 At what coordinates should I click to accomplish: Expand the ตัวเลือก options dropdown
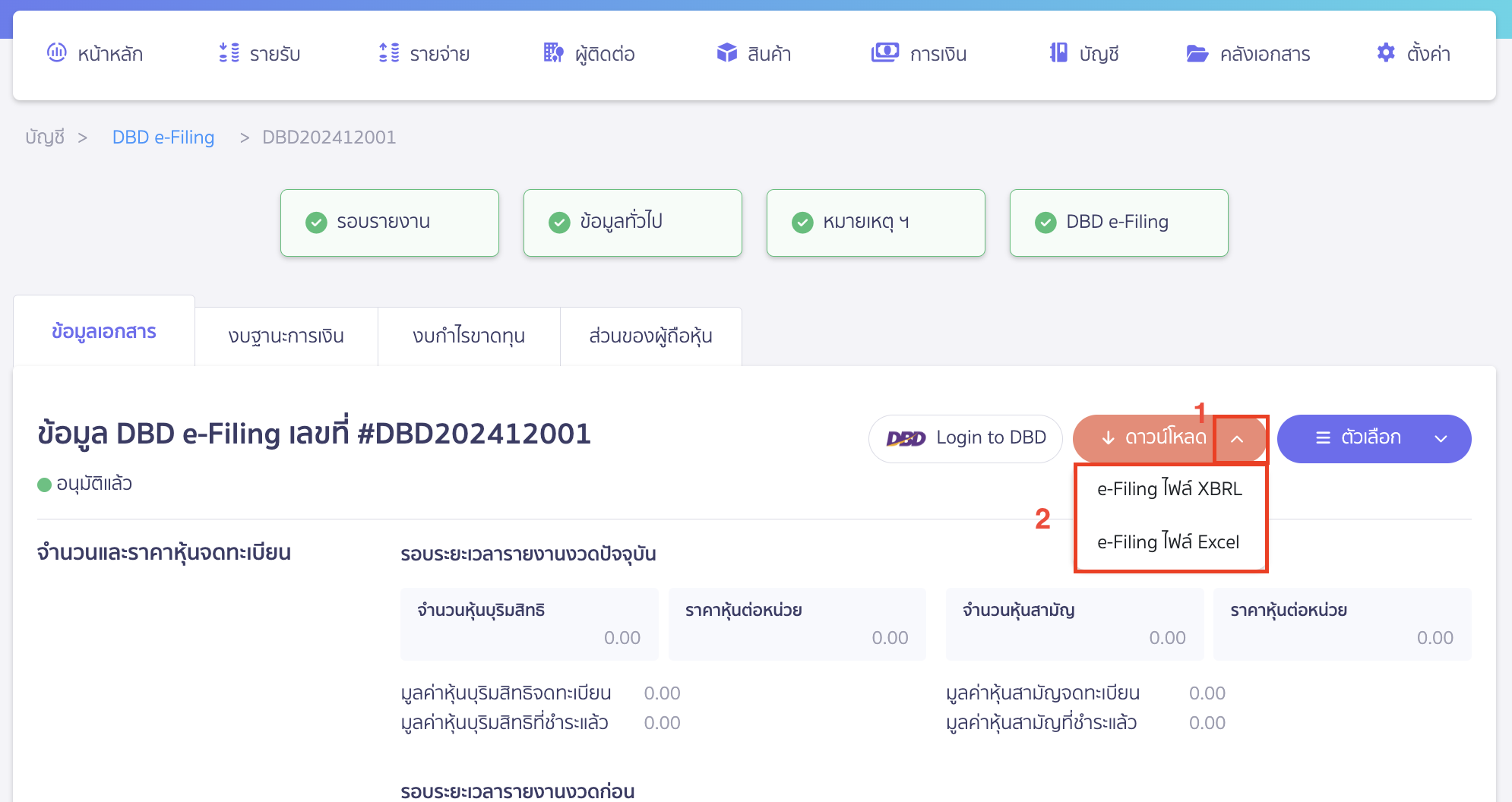pos(1374,438)
